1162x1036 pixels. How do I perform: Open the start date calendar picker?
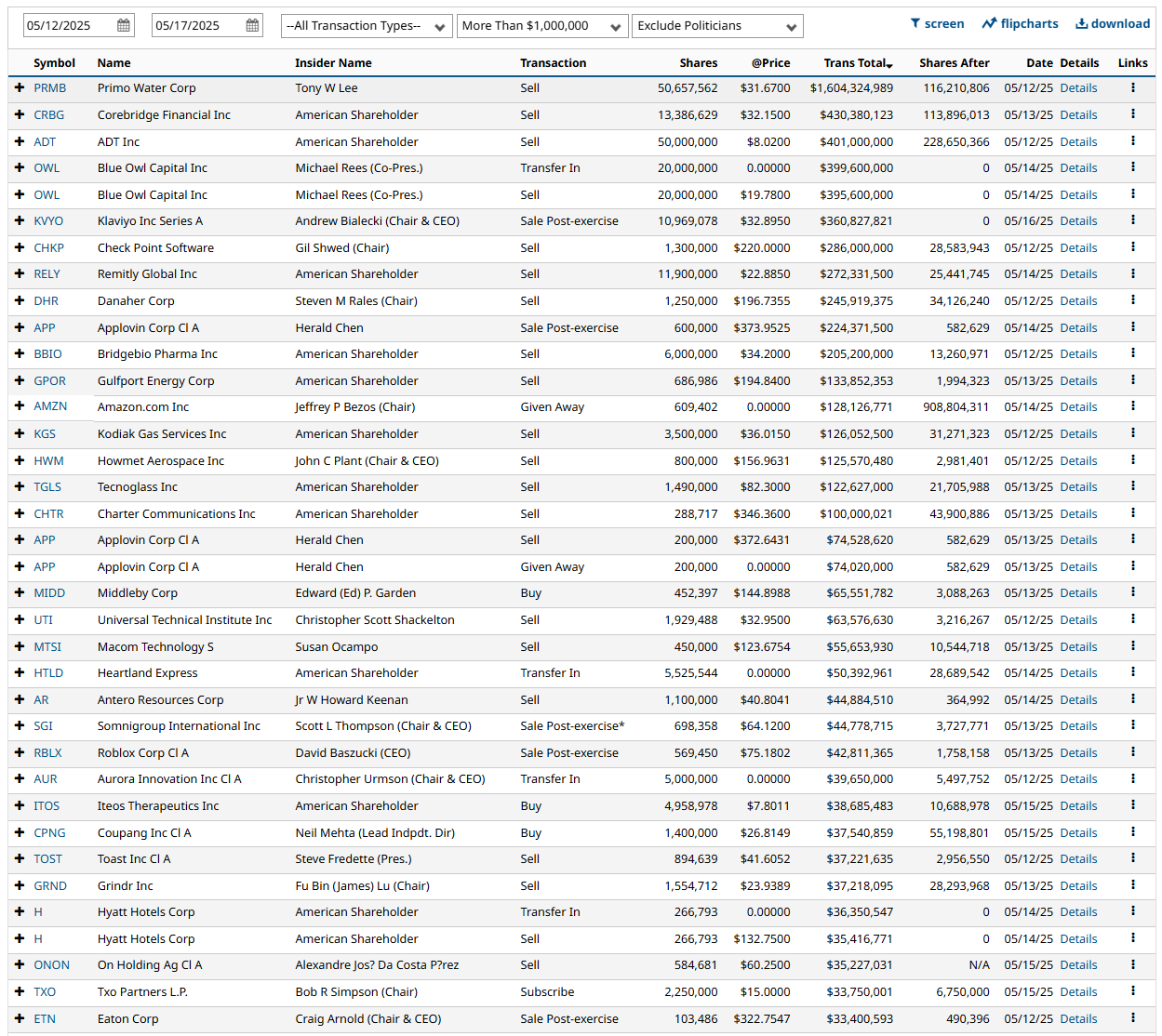point(124,26)
